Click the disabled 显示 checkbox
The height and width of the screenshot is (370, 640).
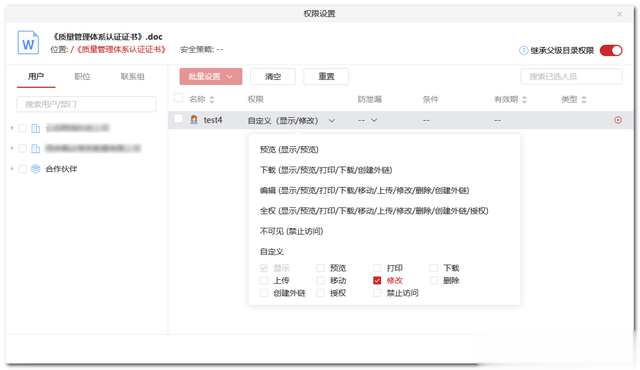tap(264, 268)
